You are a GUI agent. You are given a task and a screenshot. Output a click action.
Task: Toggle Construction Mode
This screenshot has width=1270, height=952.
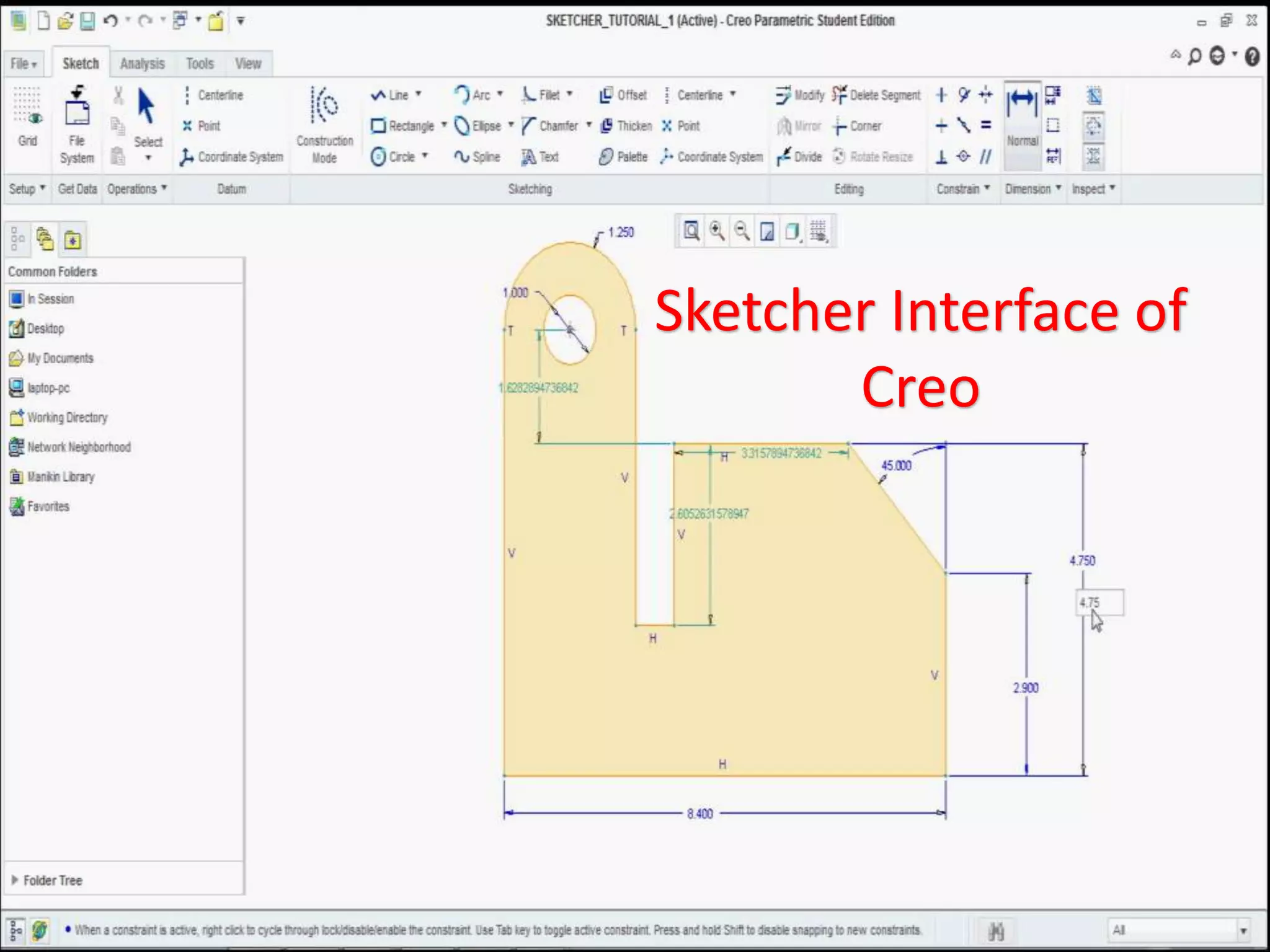click(324, 125)
